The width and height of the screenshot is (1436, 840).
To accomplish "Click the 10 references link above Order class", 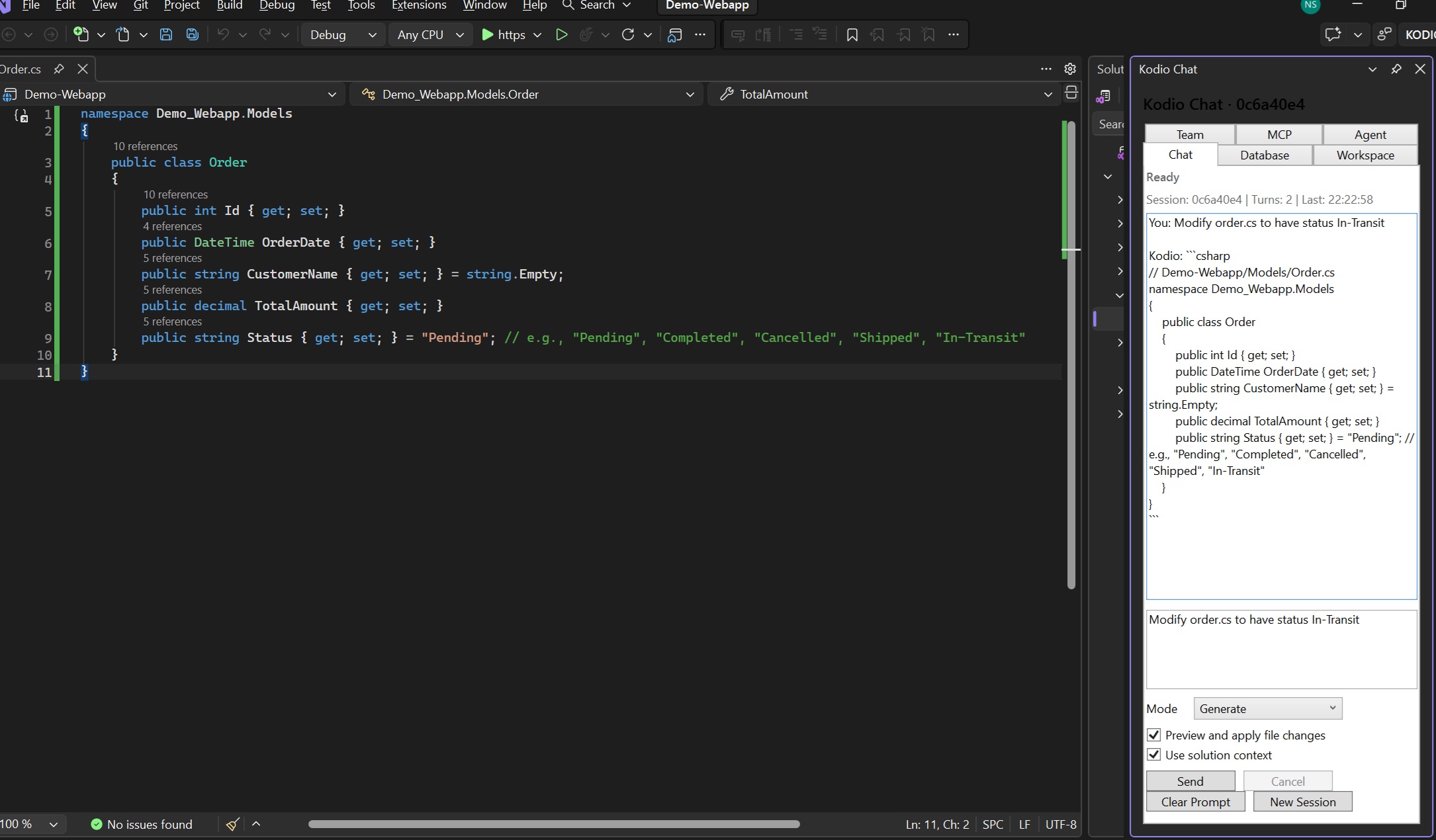I will click(145, 146).
